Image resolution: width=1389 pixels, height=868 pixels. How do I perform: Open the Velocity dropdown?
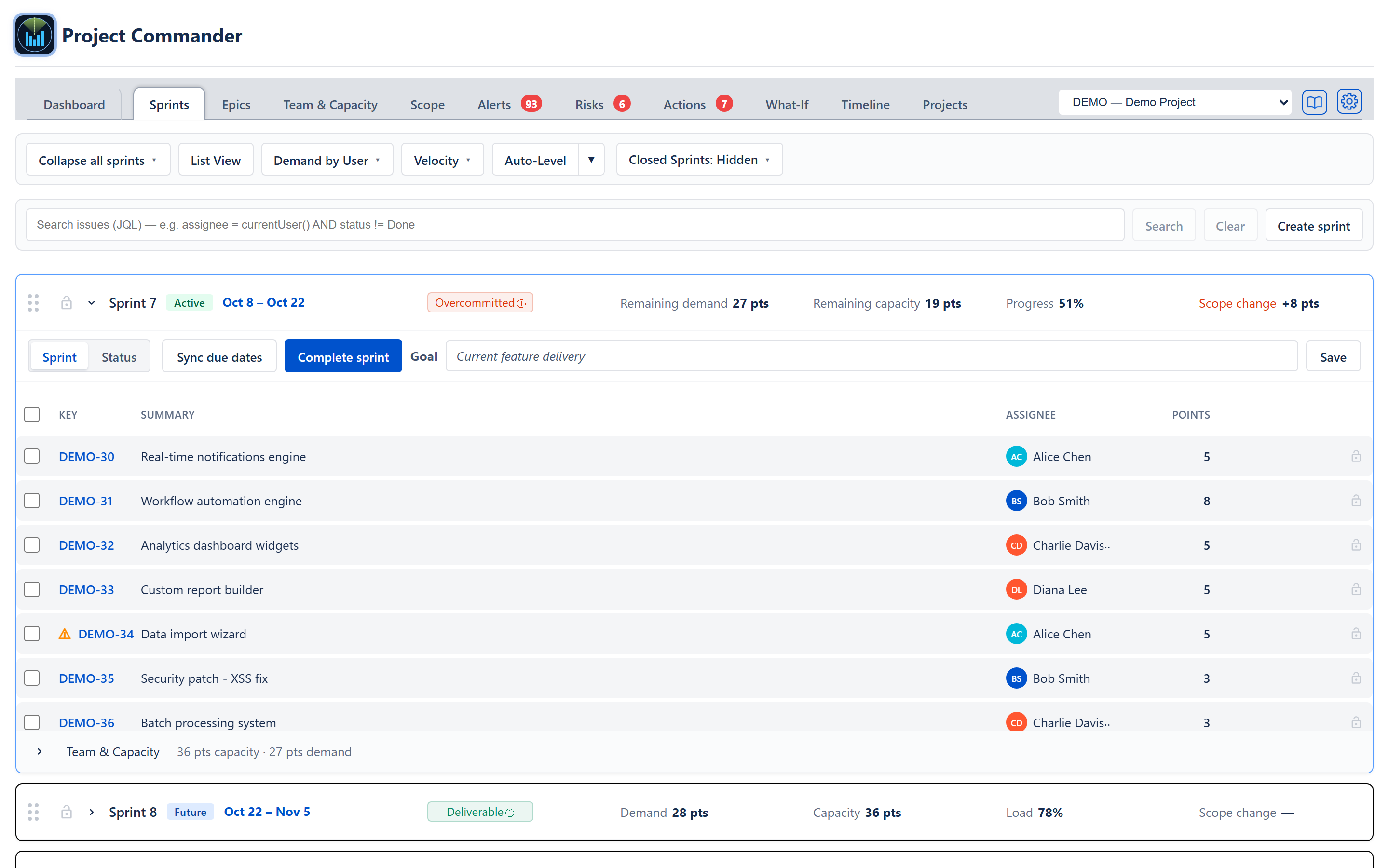pyautogui.click(x=443, y=160)
